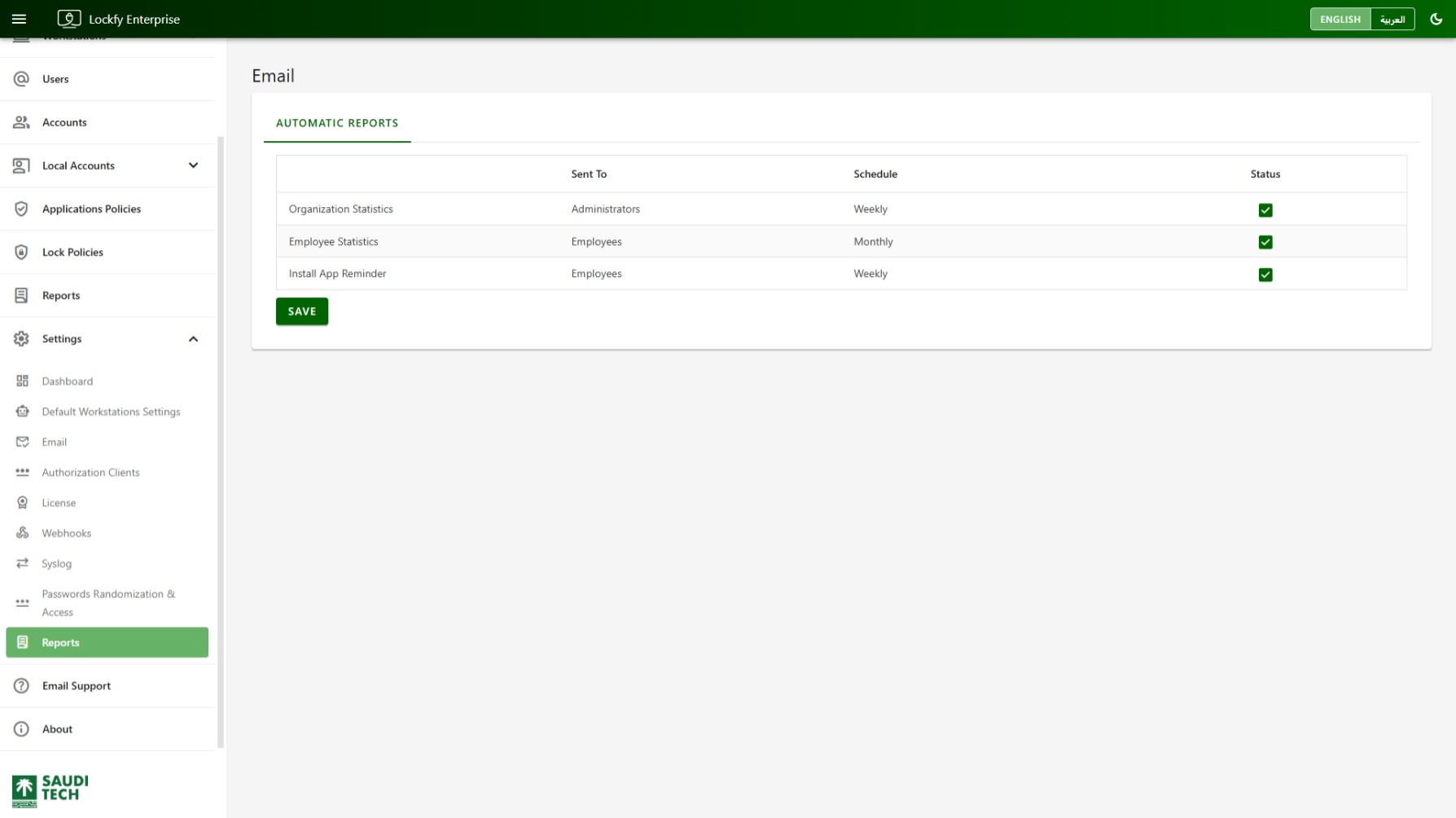
Task: Click the Email envelope icon in Settings
Action: [x=23, y=442]
